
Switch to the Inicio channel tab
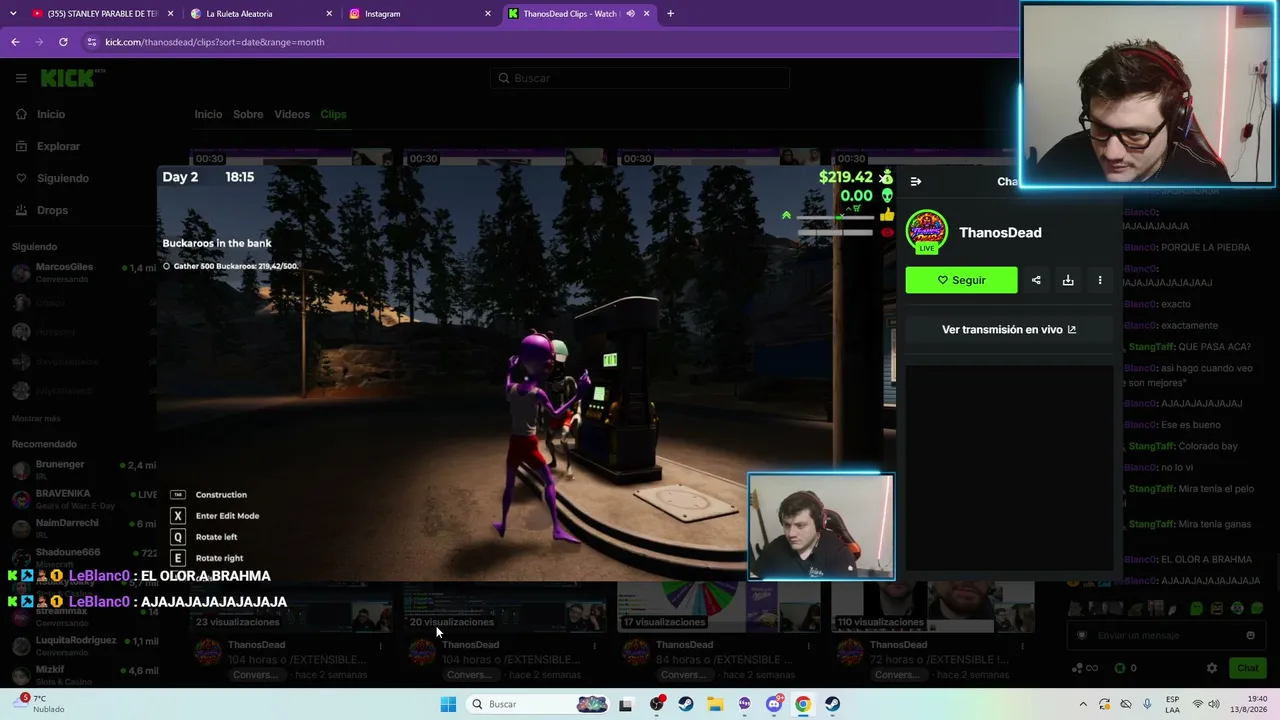(x=208, y=114)
